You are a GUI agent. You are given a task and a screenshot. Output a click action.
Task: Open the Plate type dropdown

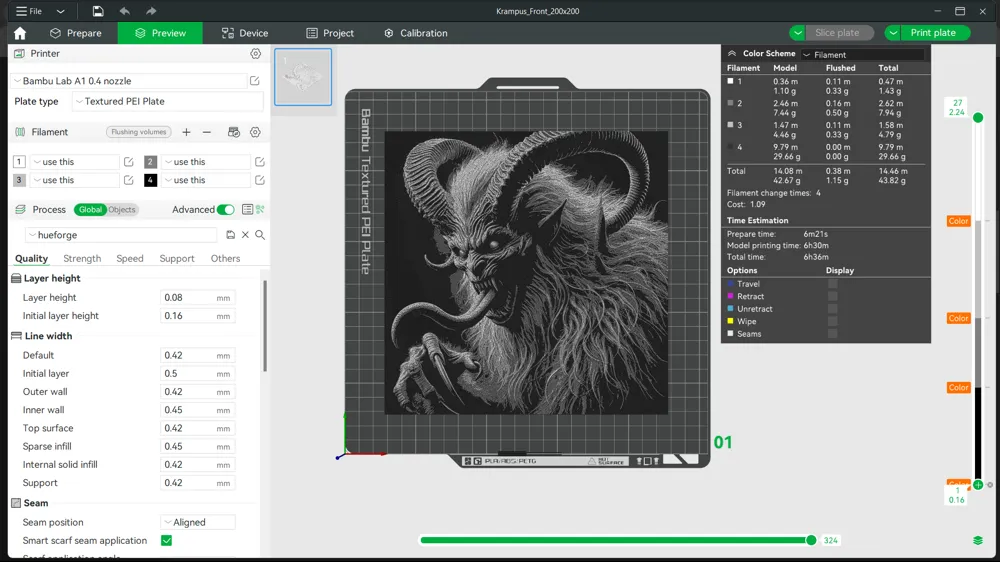[168, 101]
